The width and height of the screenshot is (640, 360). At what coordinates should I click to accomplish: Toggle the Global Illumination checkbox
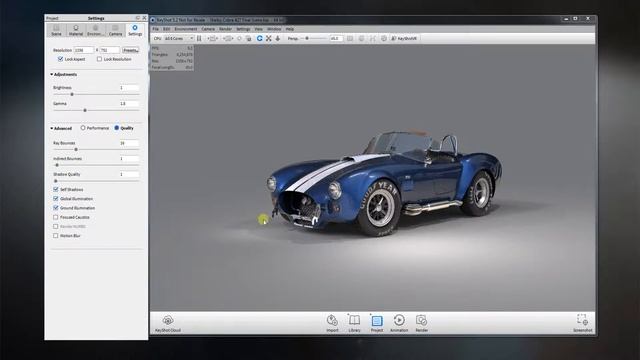coord(56,199)
